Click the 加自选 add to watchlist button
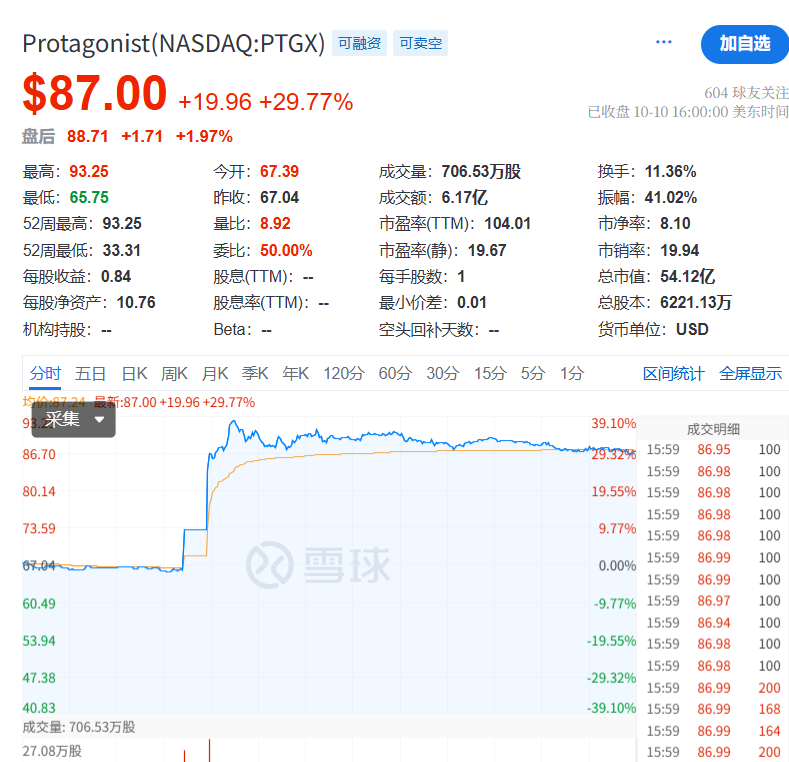Screen dimensions: 789x762 point(745,43)
